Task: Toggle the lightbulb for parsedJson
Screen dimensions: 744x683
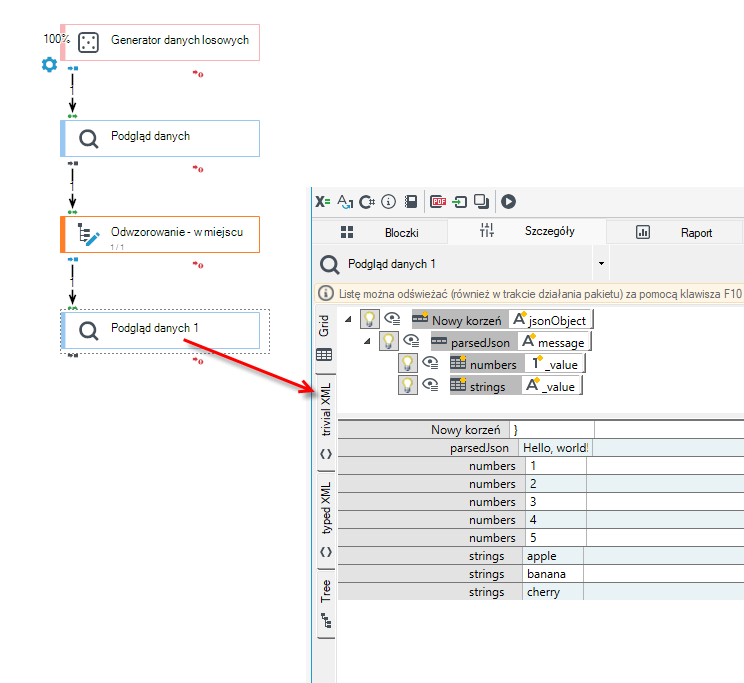Action: [389, 341]
